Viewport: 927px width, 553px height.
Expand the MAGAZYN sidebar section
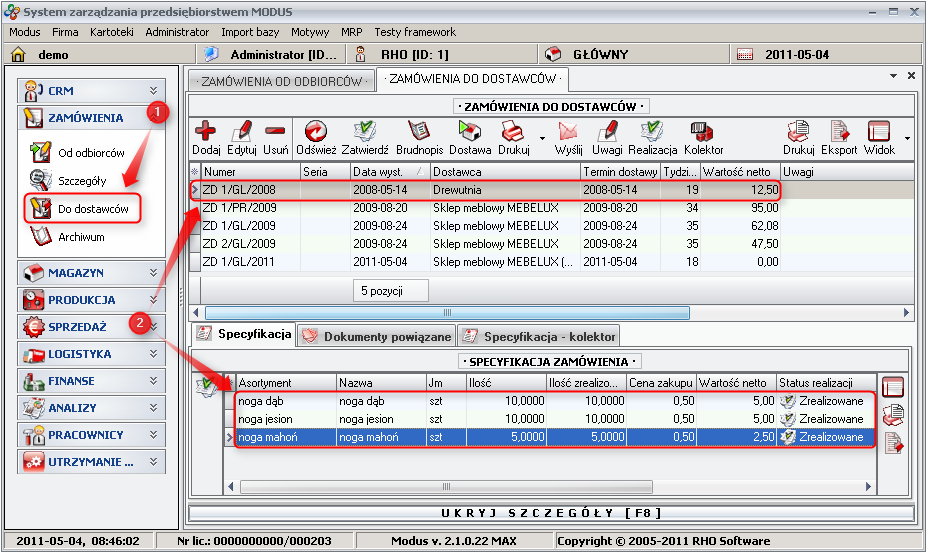coord(90,272)
